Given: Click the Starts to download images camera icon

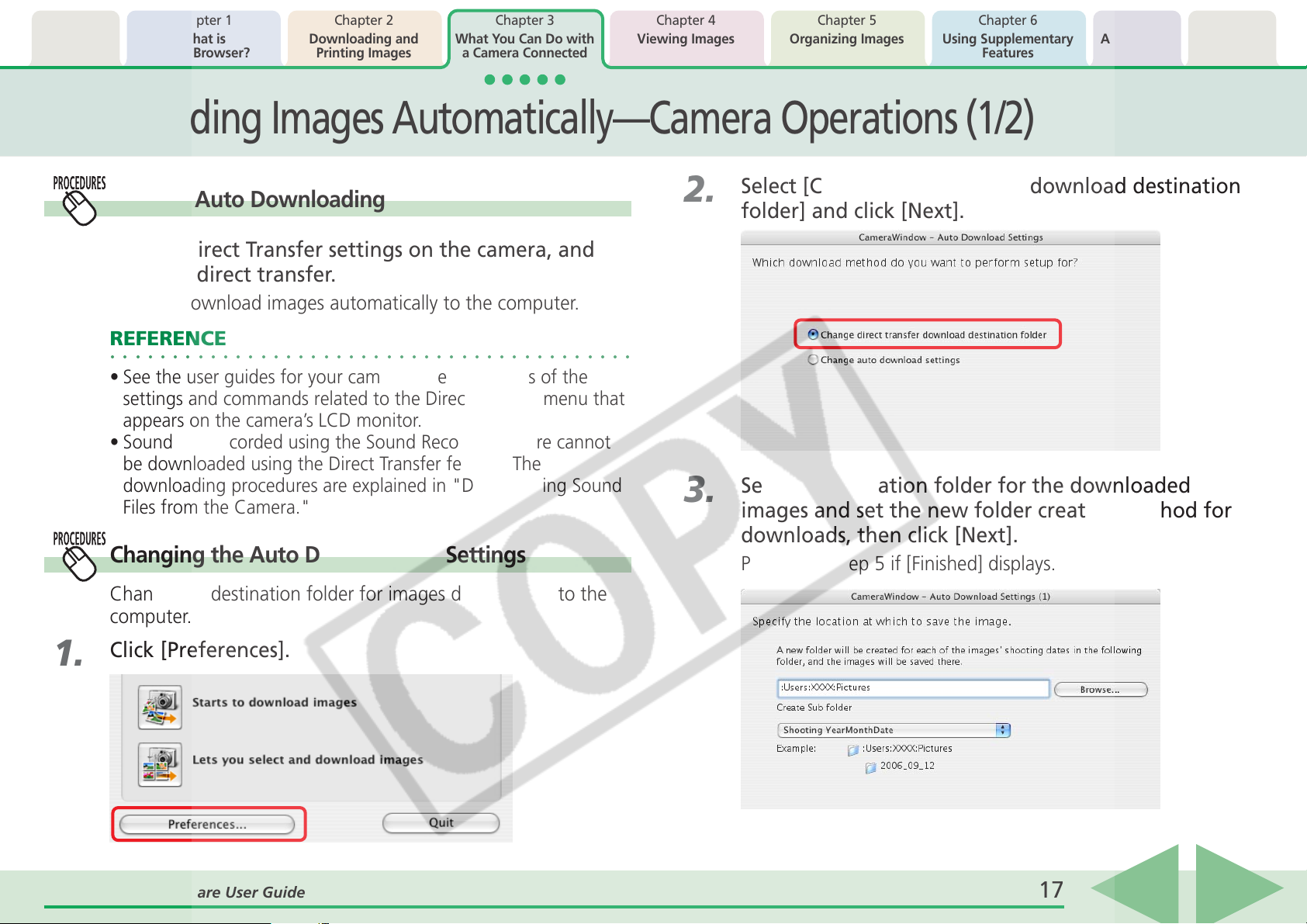Looking at the screenshot, I should [x=160, y=707].
